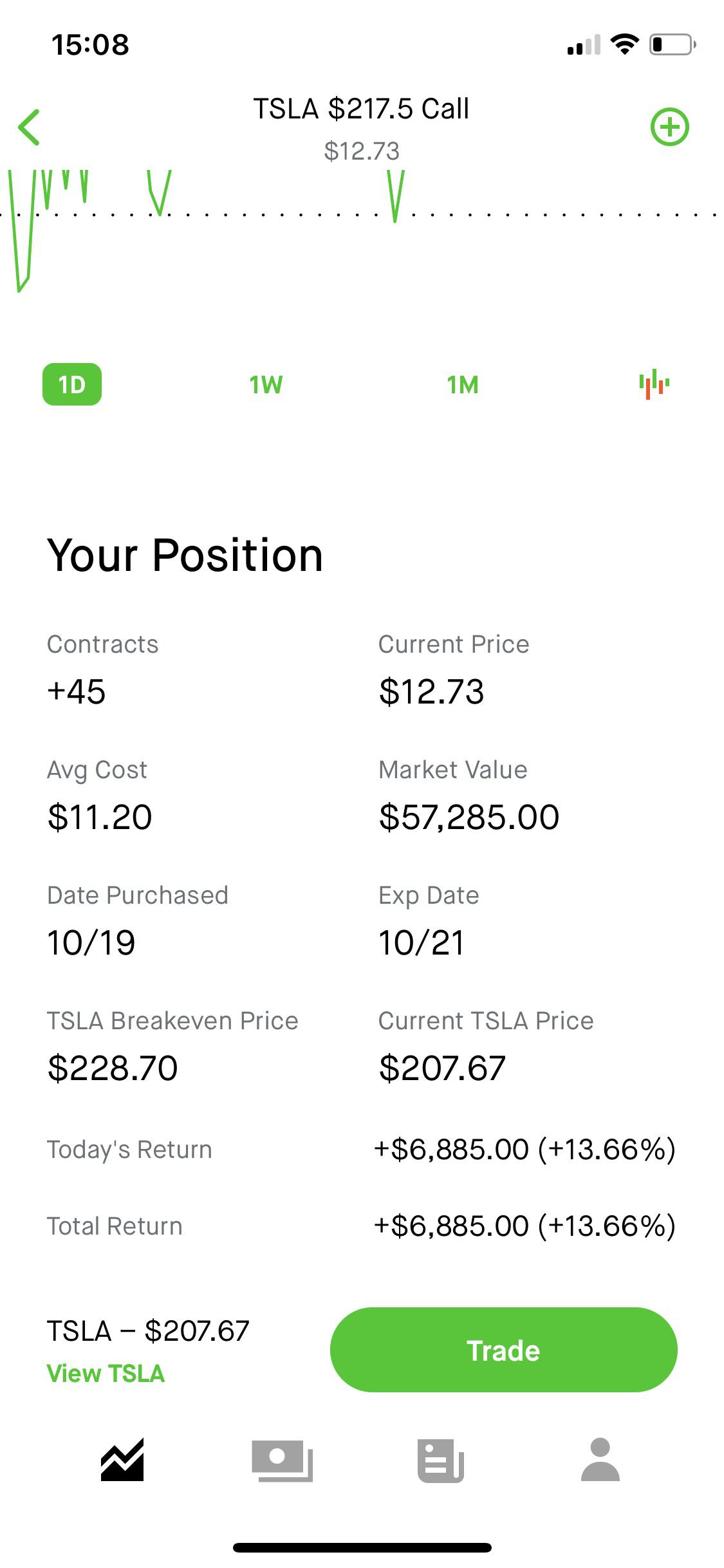
Task: Open the View TSLA link
Action: click(x=106, y=1374)
